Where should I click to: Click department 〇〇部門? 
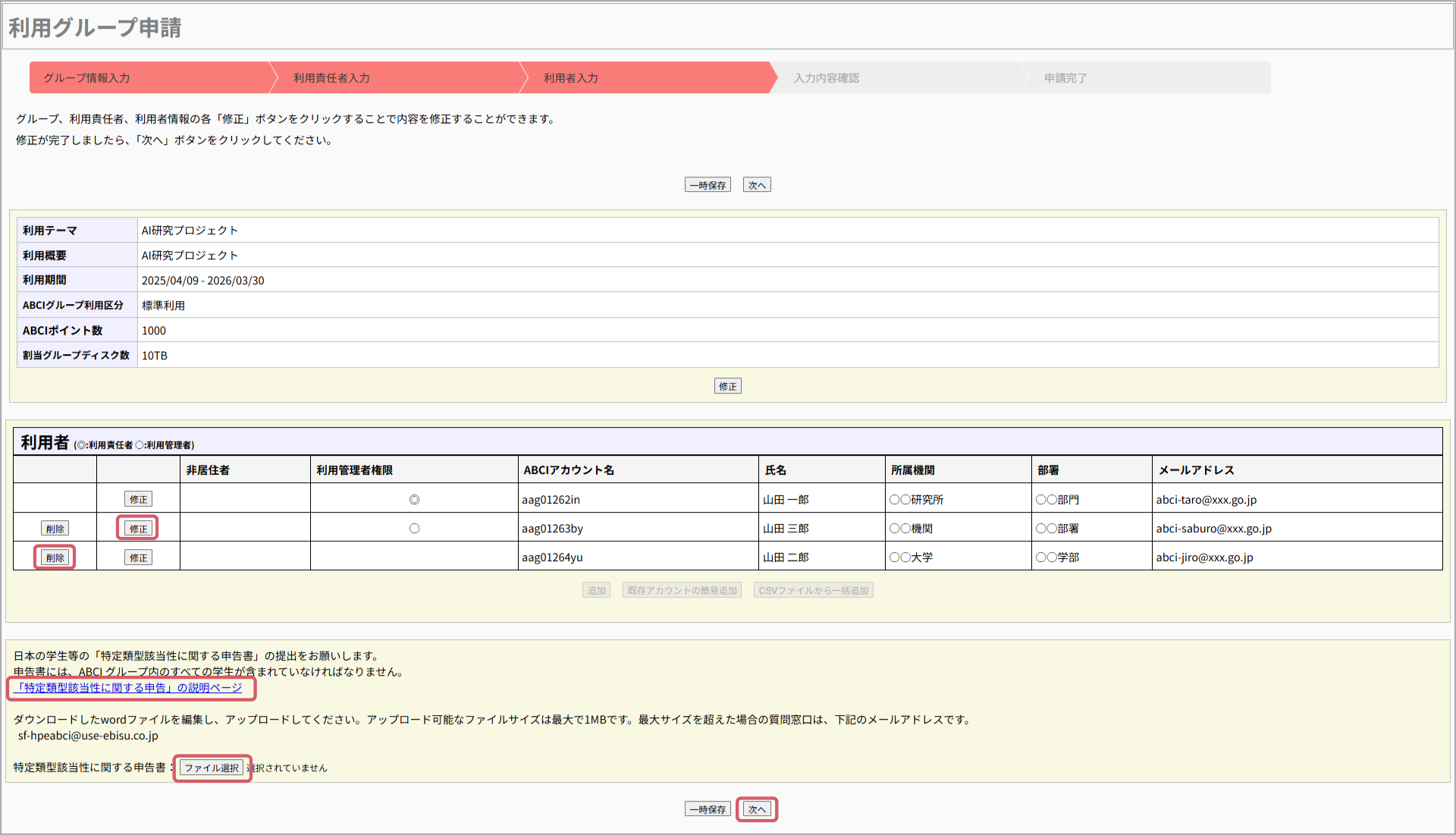(x=1058, y=500)
